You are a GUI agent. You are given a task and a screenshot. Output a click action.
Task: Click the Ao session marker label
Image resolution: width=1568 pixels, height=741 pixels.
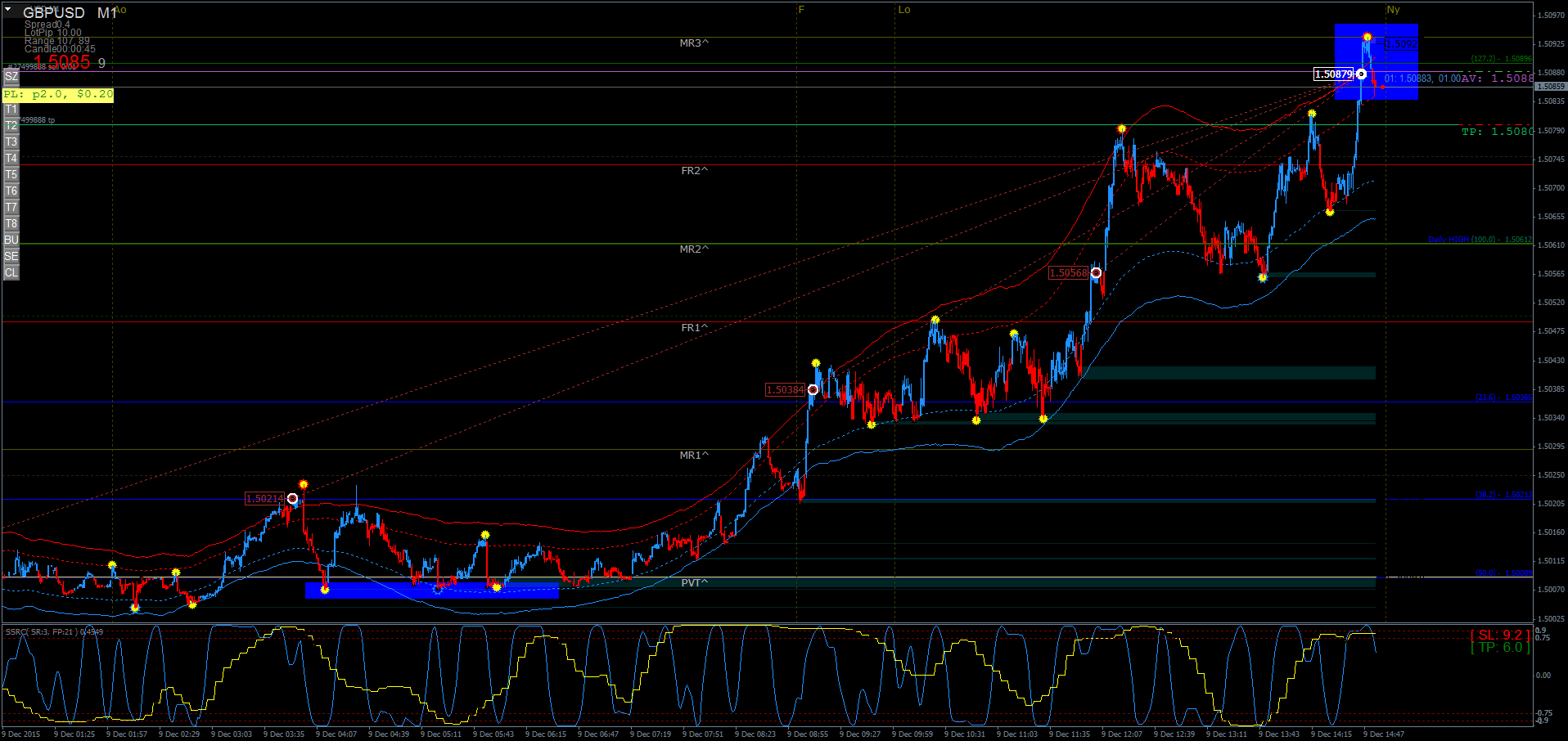(120, 10)
